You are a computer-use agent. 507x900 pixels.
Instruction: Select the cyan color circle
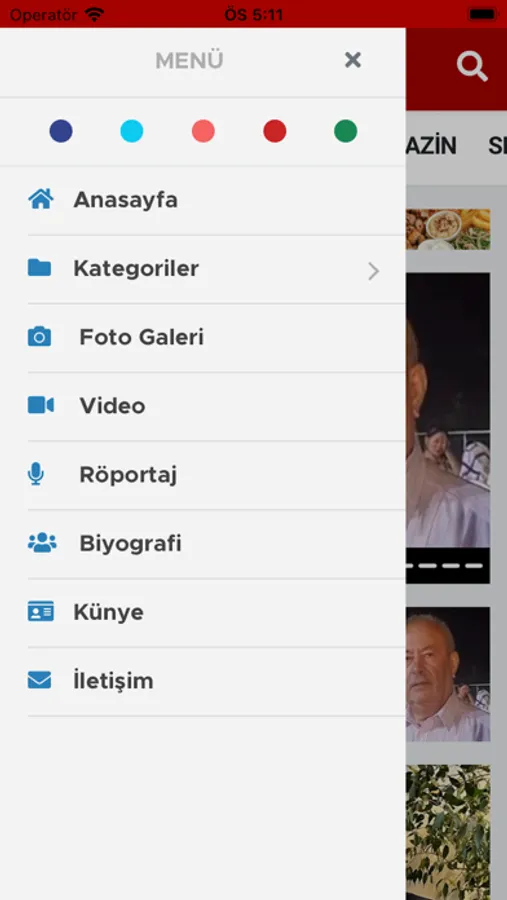point(131,131)
